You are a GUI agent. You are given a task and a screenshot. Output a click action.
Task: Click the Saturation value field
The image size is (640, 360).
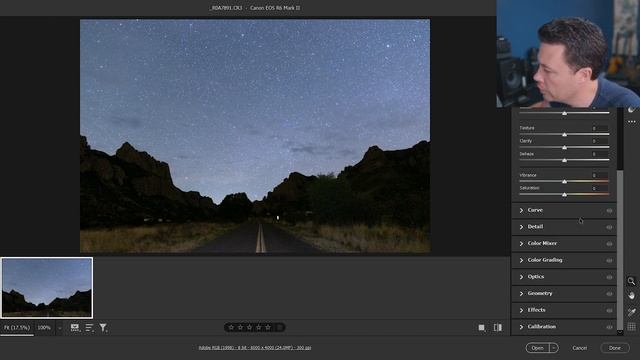coord(600,189)
